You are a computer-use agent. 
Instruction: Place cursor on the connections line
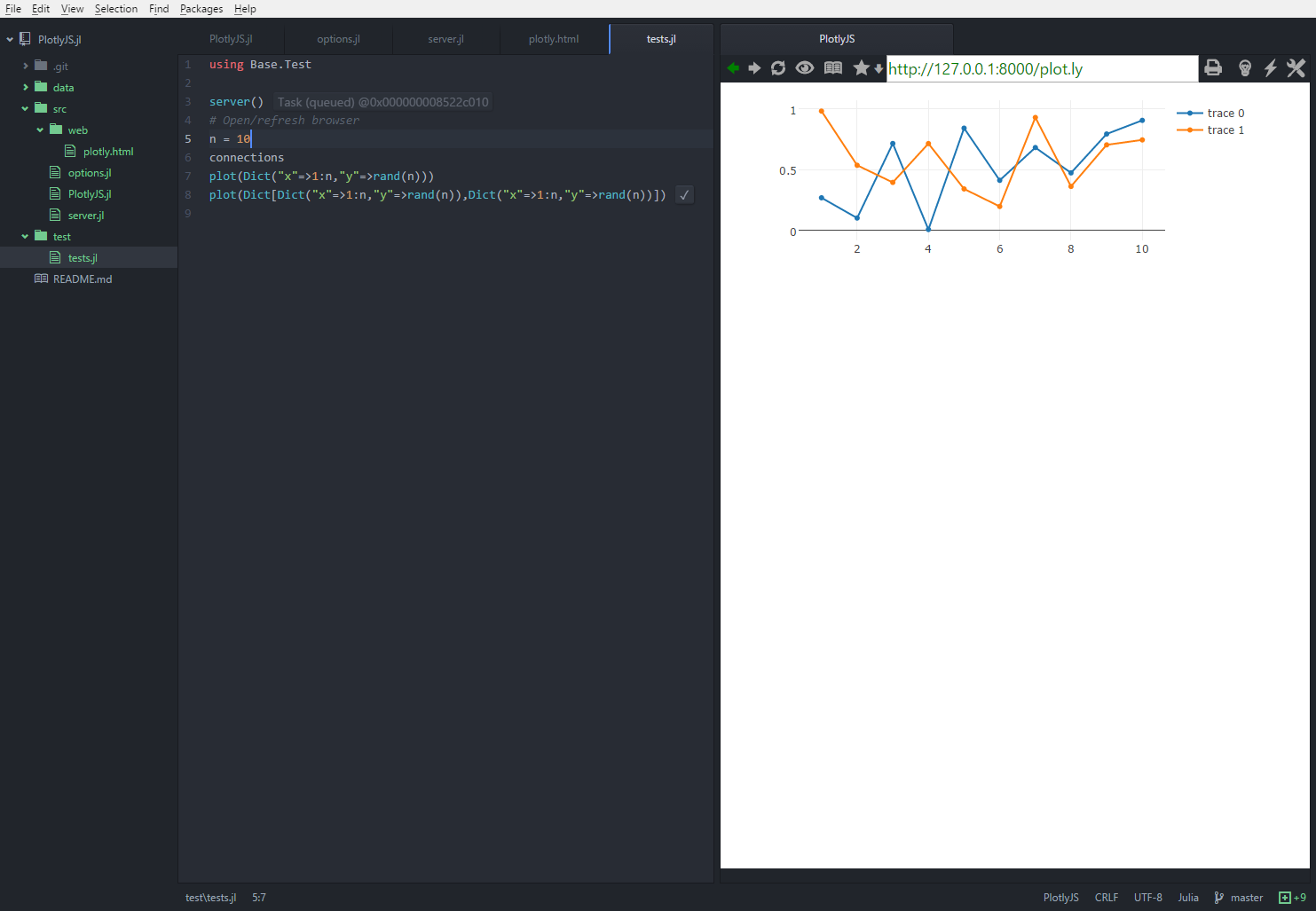[x=247, y=158]
